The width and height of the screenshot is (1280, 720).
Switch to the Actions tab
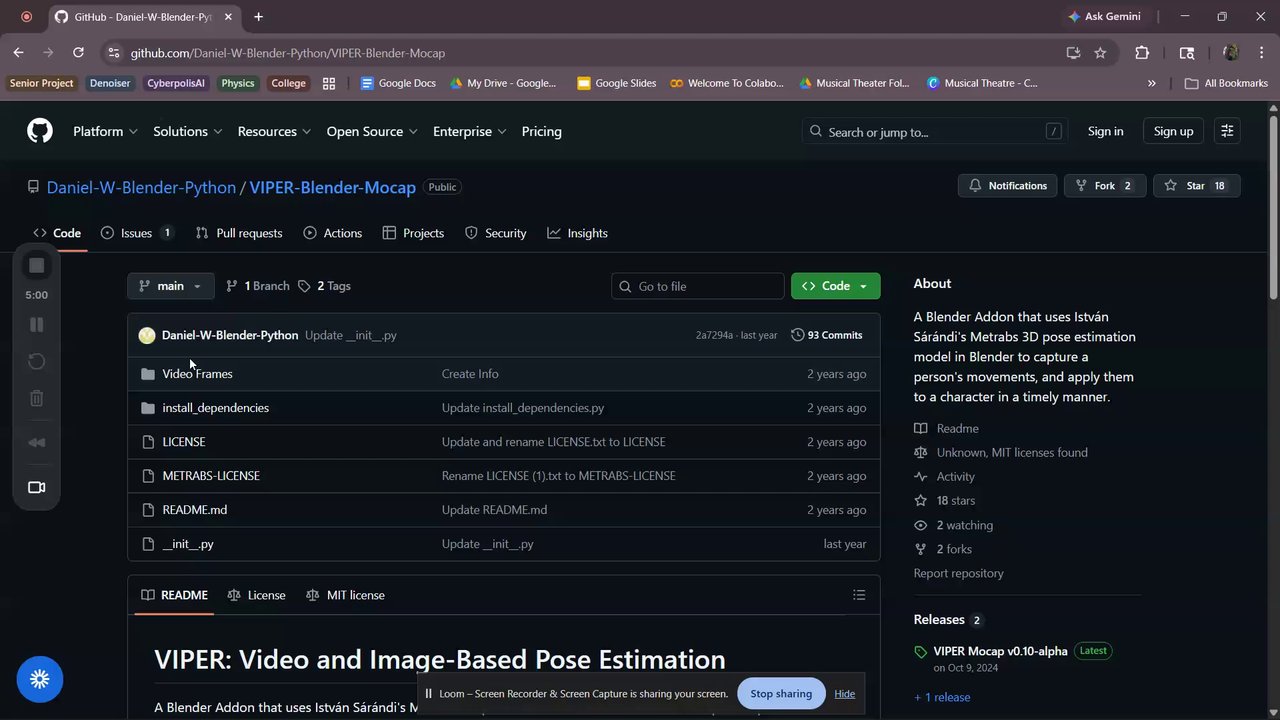[332, 233]
